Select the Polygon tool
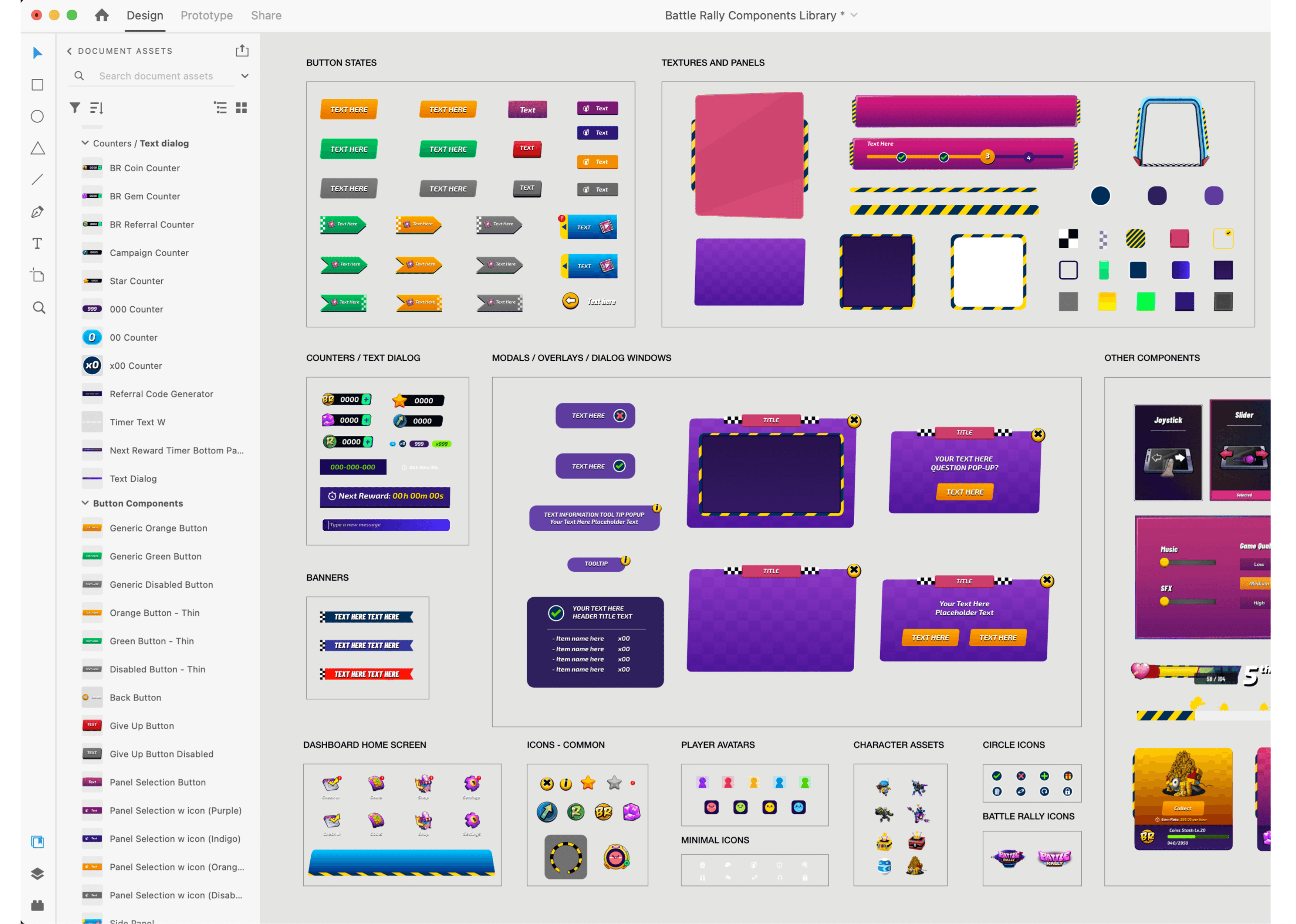 (x=37, y=149)
